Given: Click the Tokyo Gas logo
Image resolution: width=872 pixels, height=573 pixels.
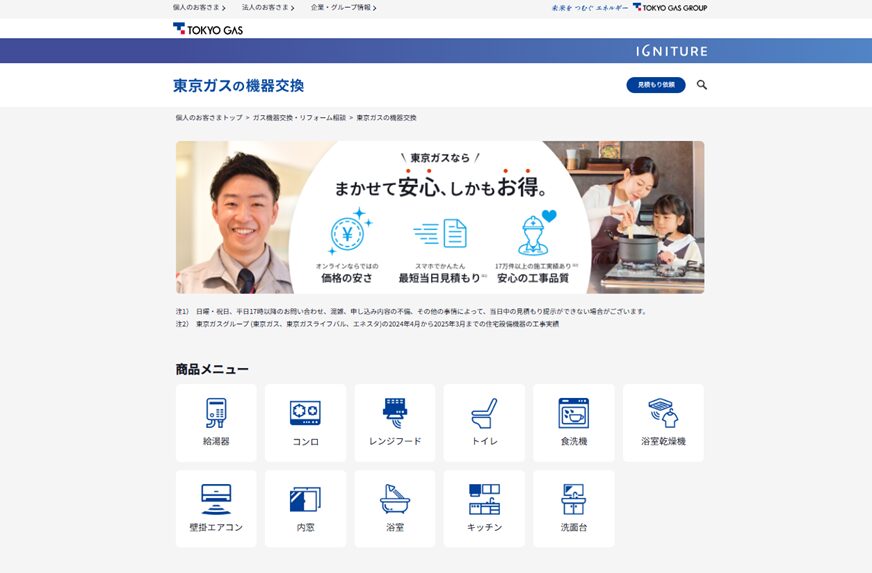Looking at the screenshot, I should [x=208, y=29].
